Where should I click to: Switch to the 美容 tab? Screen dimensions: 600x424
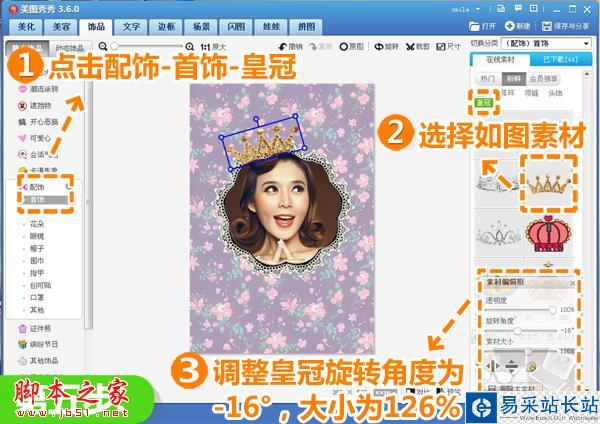pyautogui.click(x=61, y=27)
